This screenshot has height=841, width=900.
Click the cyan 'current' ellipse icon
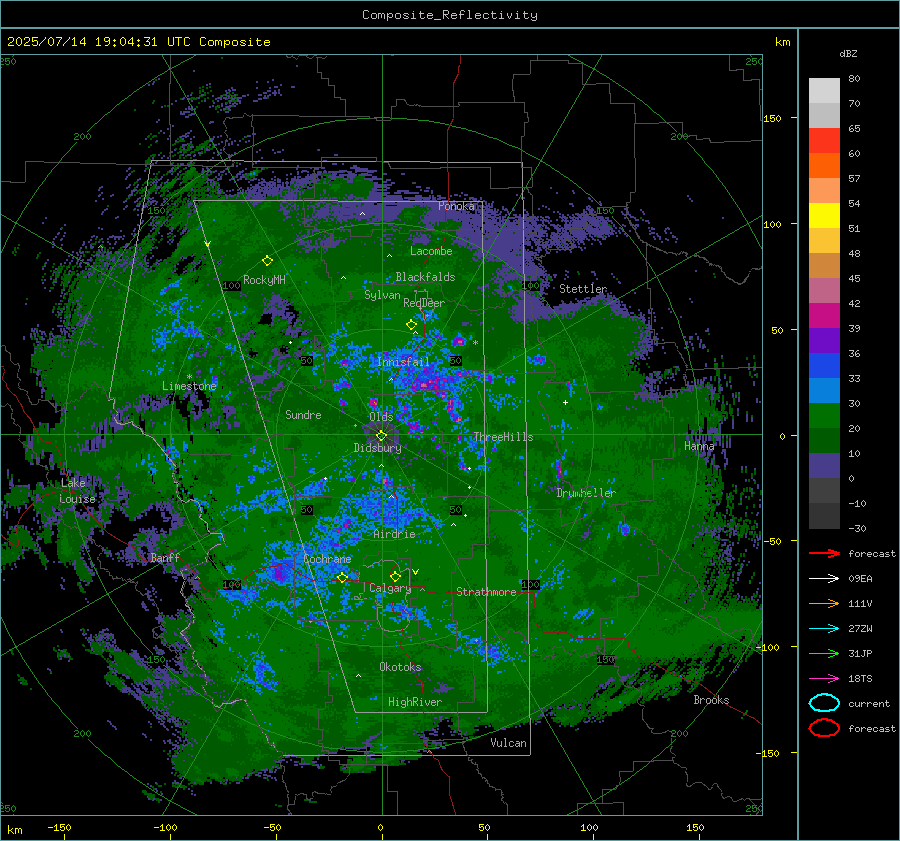click(824, 703)
